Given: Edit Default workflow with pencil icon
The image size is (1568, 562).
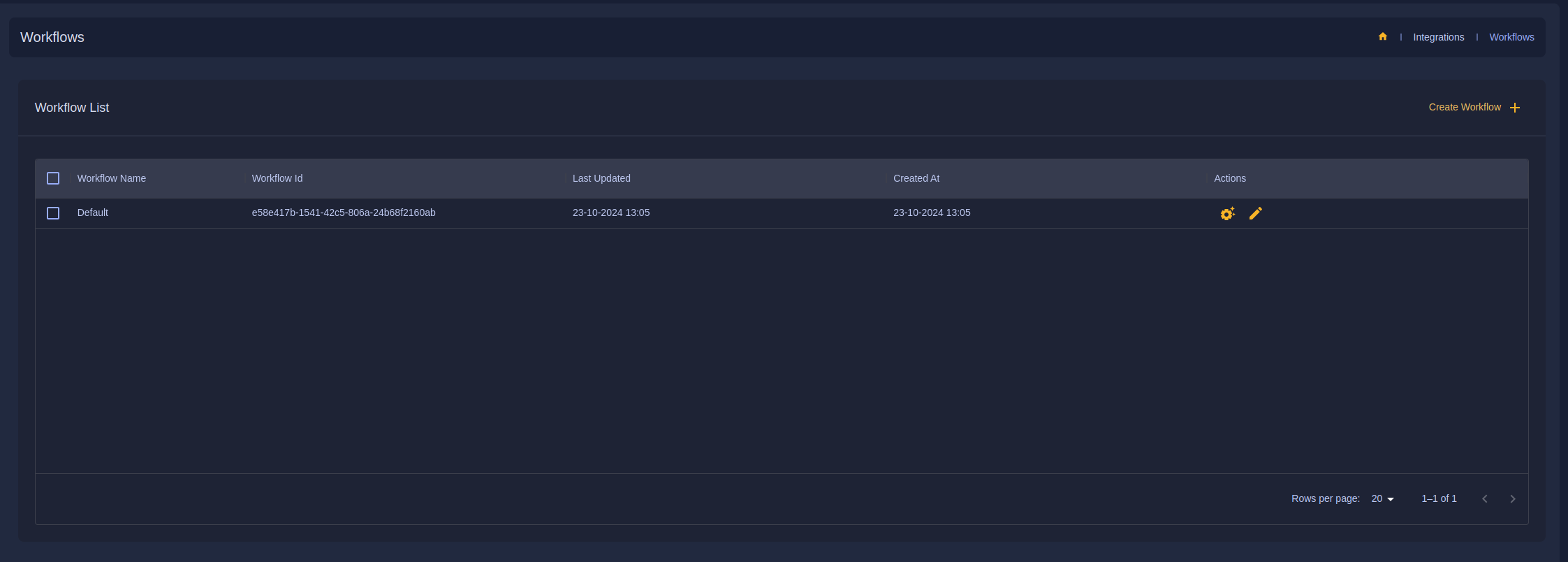Looking at the screenshot, I should [x=1255, y=214].
